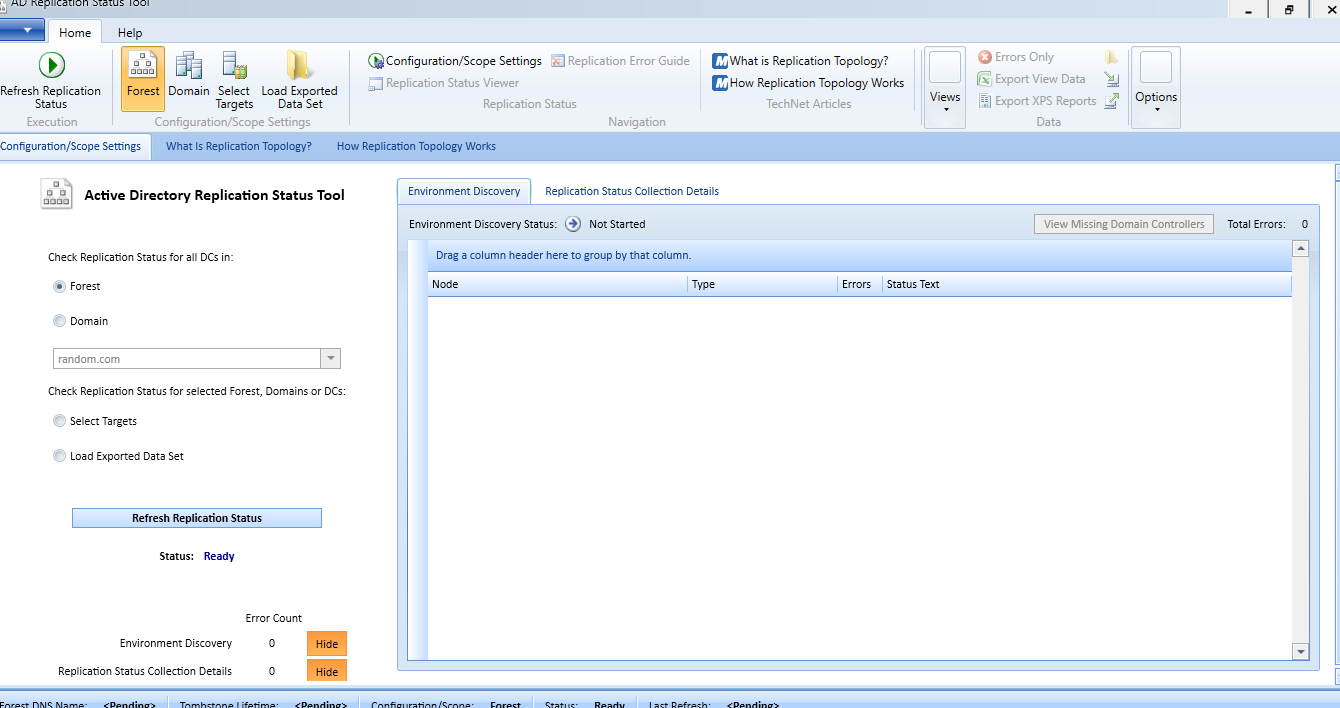The image size is (1340, 708).
Task: Run Refresh Replication Status from the ribbon
Action: (51, 81)
